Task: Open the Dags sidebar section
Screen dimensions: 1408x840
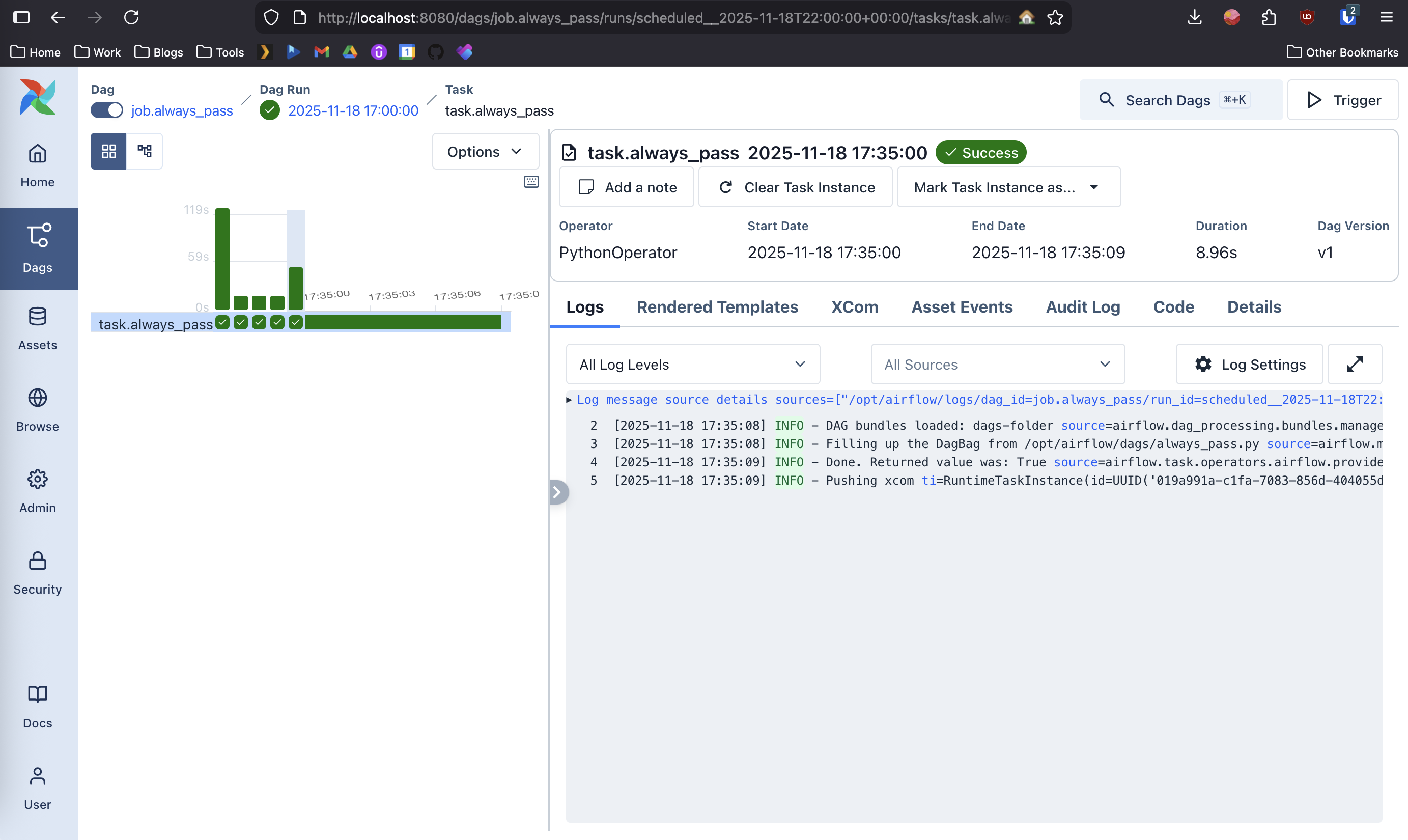Action: point(37,248)
